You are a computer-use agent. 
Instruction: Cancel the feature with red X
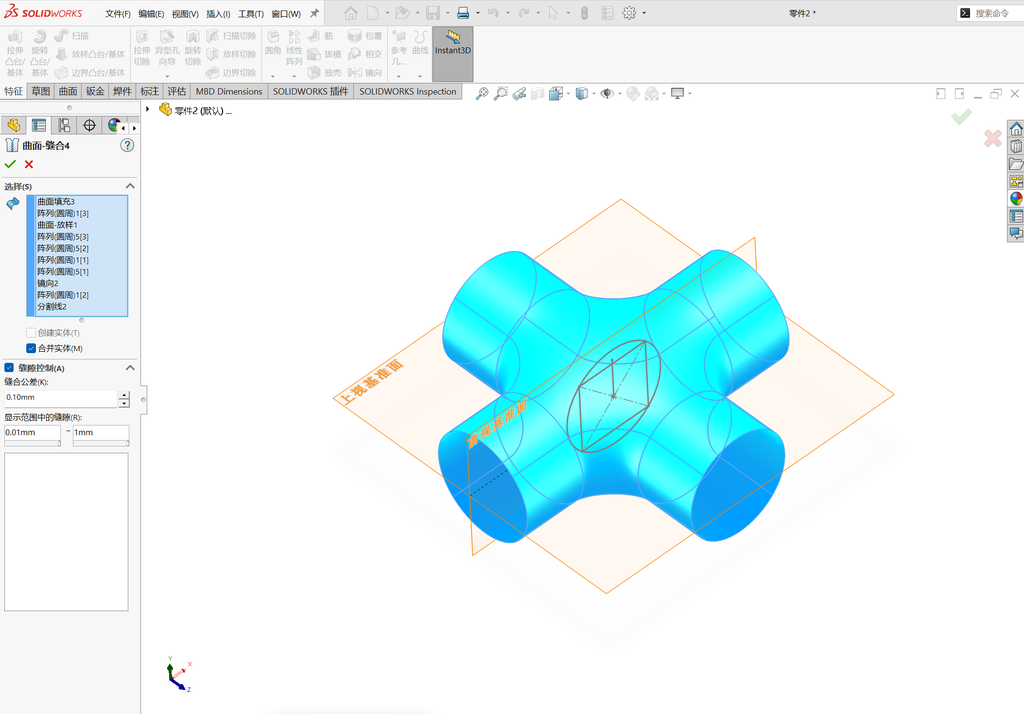coord(29,164)
